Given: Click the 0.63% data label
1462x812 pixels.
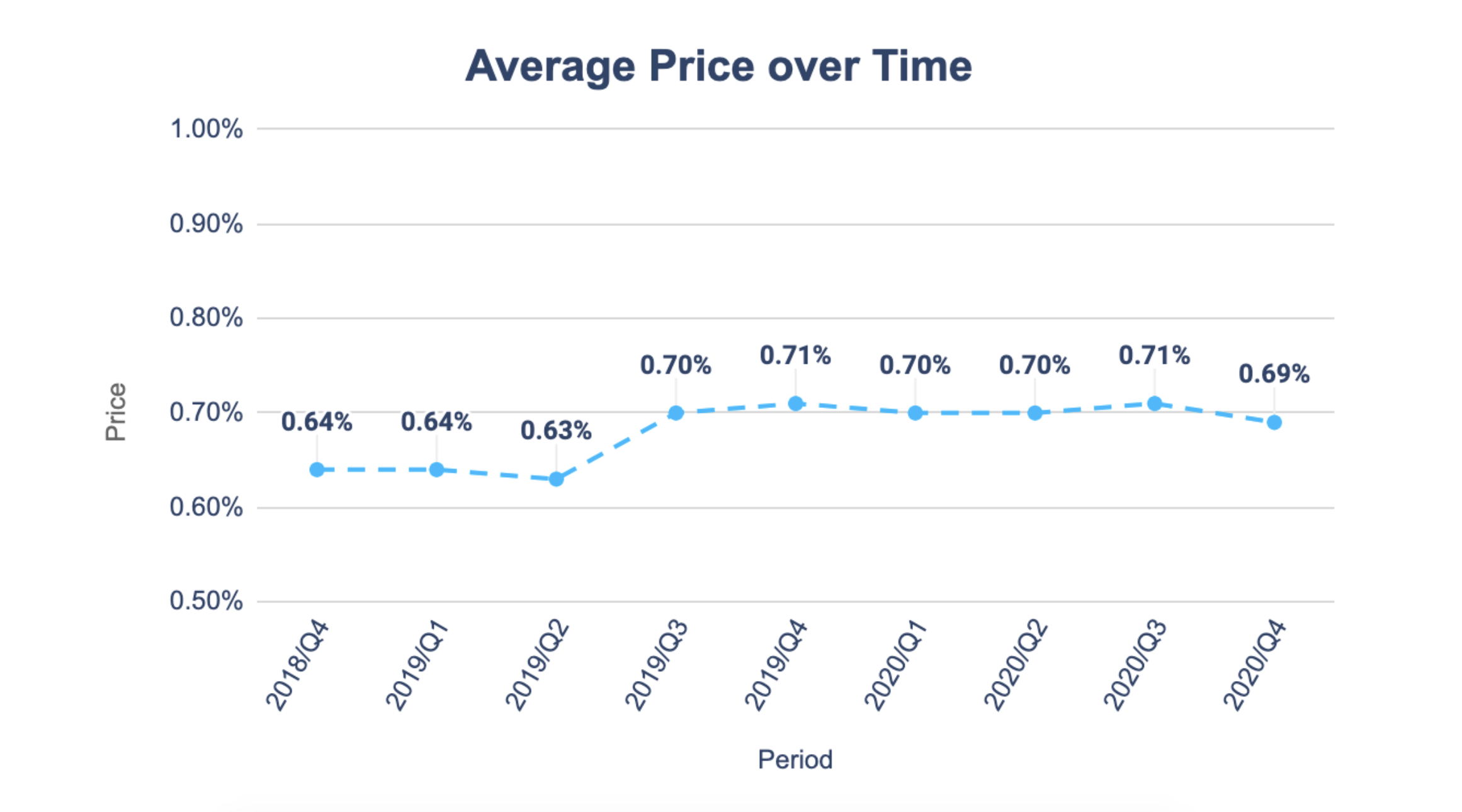Looking at the screenshot, I should [x=556, y=431].
